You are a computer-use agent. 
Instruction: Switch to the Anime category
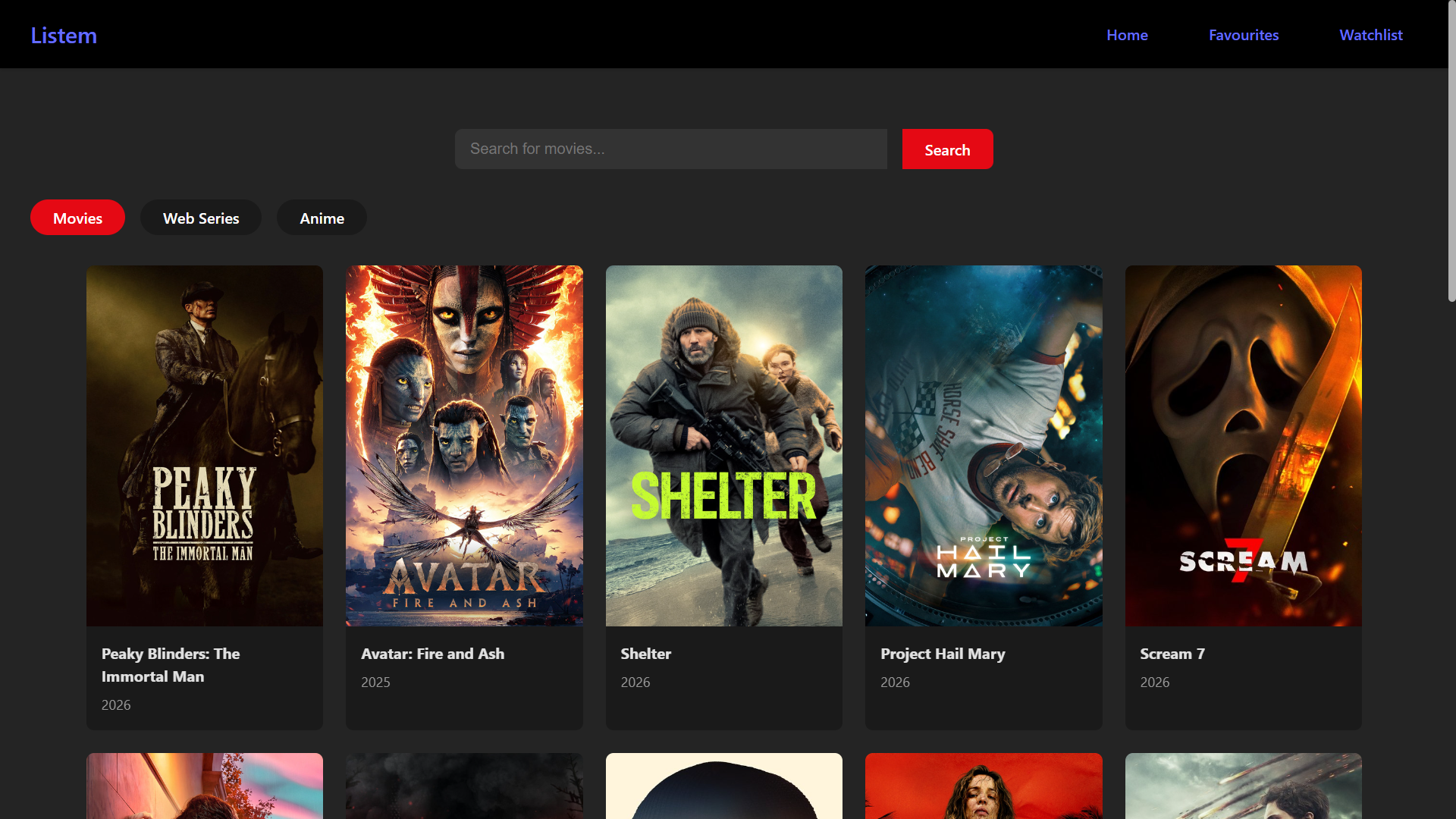(322, 218)
